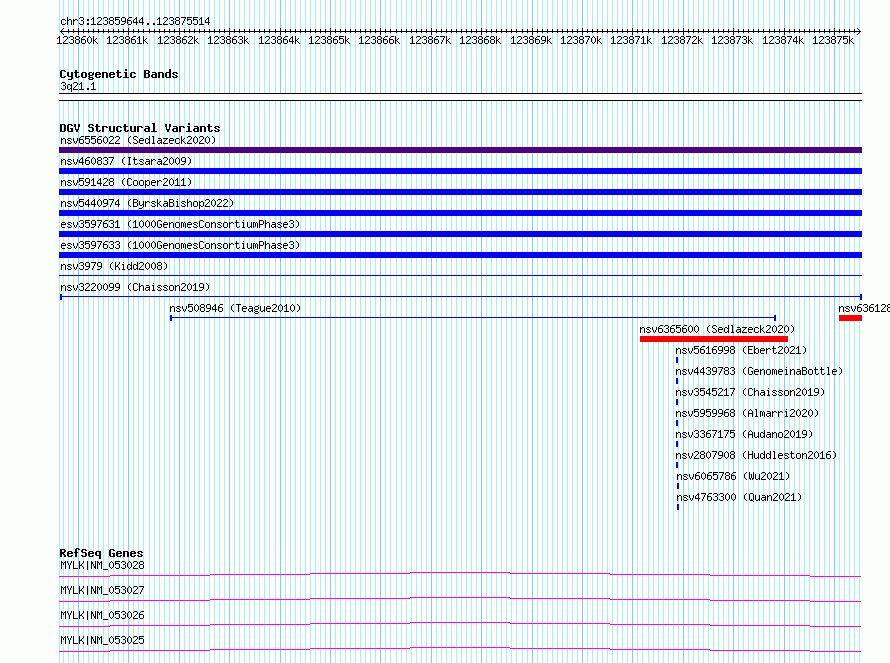Click the red nsv6365600 variant bar
890x663 pixels.
pos(713,339)
